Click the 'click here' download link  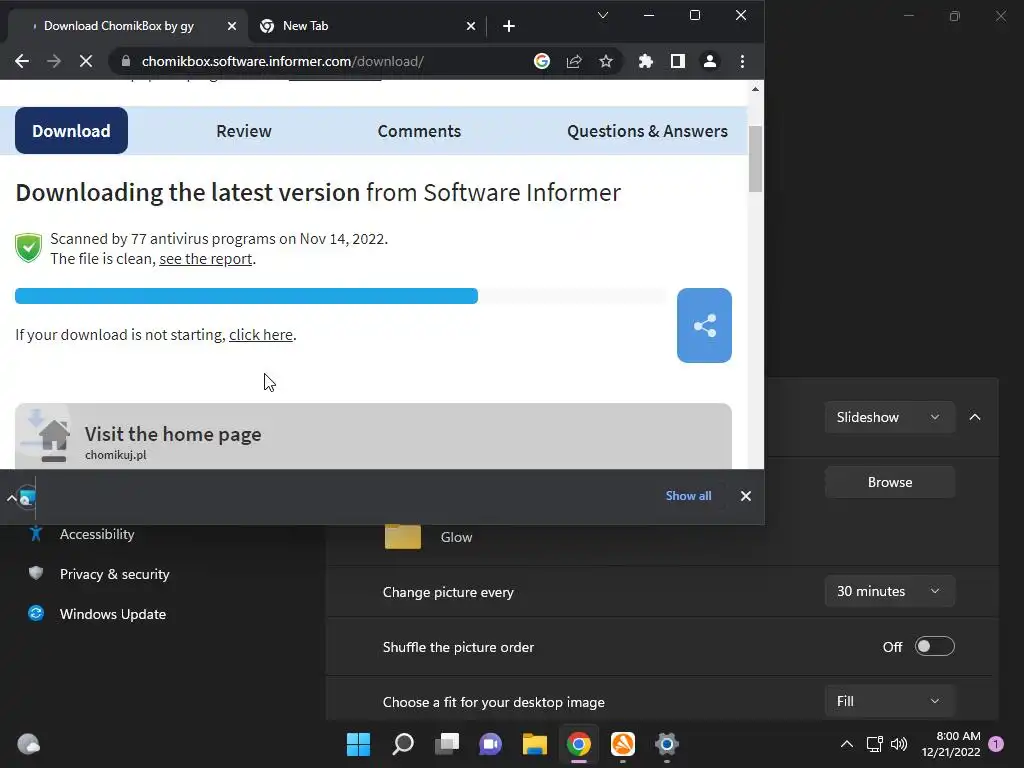click(x=261, y=334)
